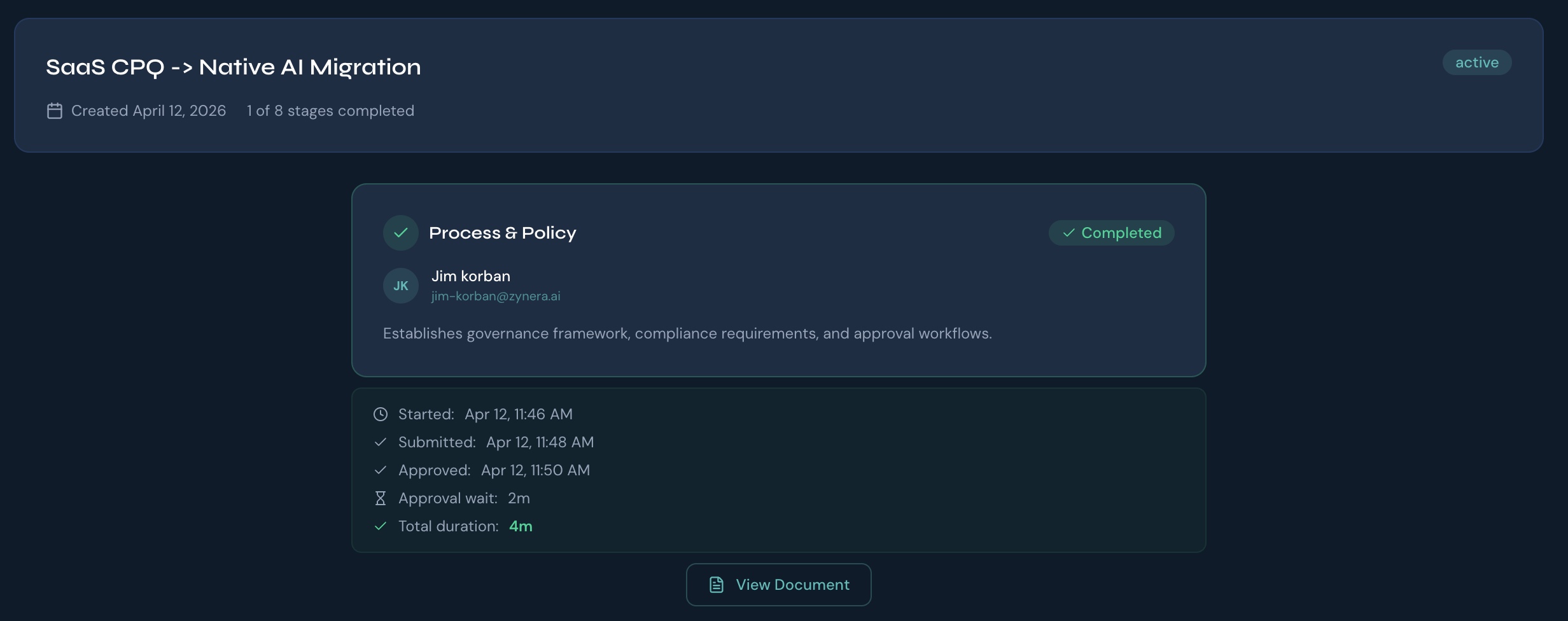Click the jim-korban@zynera.ai email link

pos(496,296)
